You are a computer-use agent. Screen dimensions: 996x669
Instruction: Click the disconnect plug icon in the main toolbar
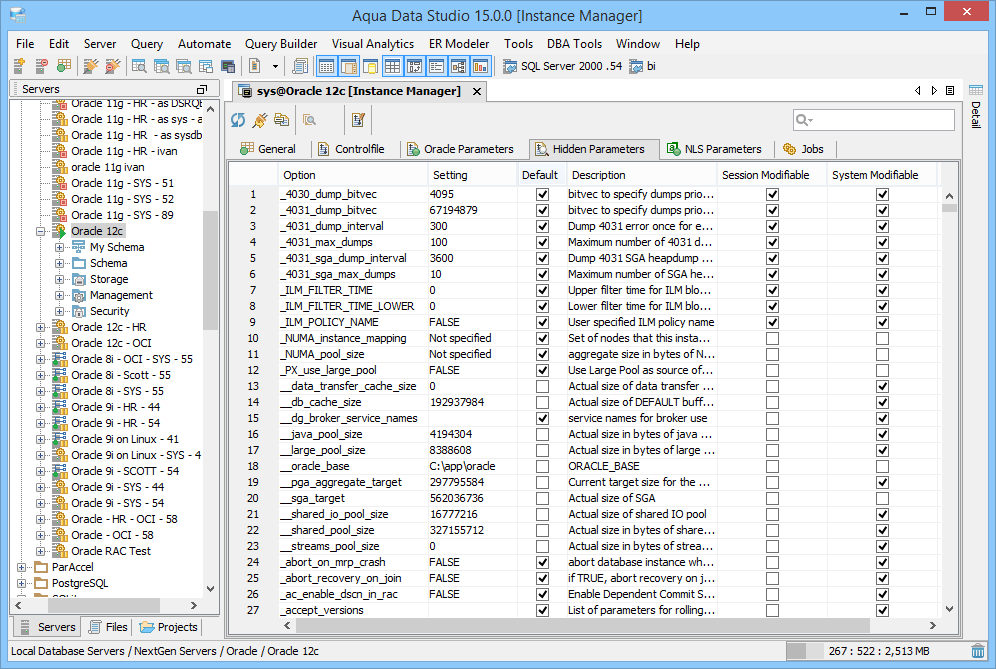point(112,66)
